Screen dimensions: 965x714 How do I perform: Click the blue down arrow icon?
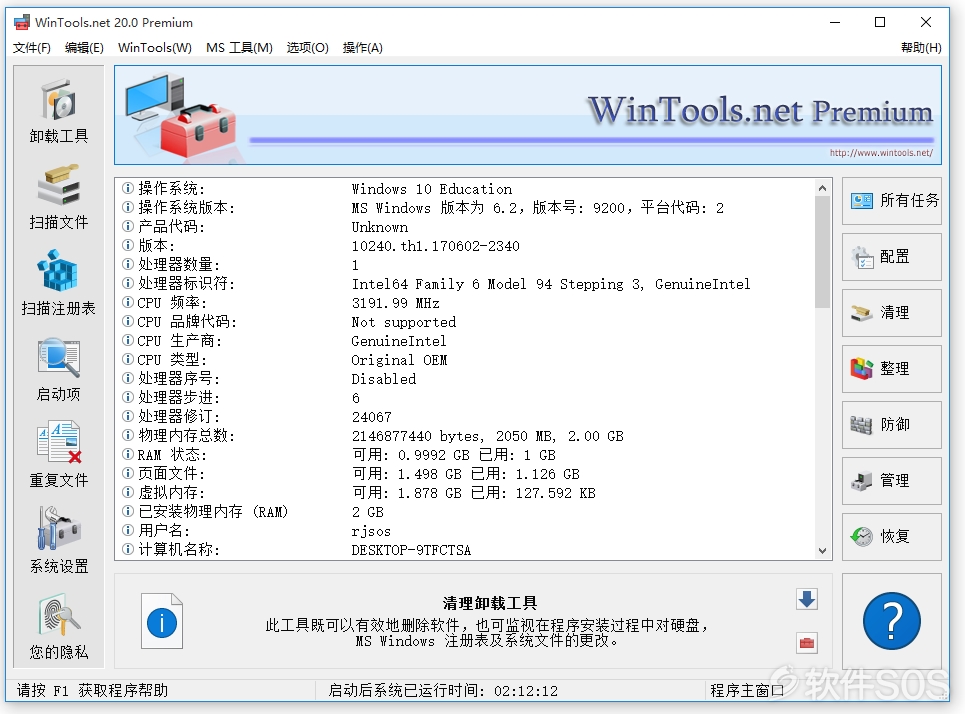coord(807,599)
